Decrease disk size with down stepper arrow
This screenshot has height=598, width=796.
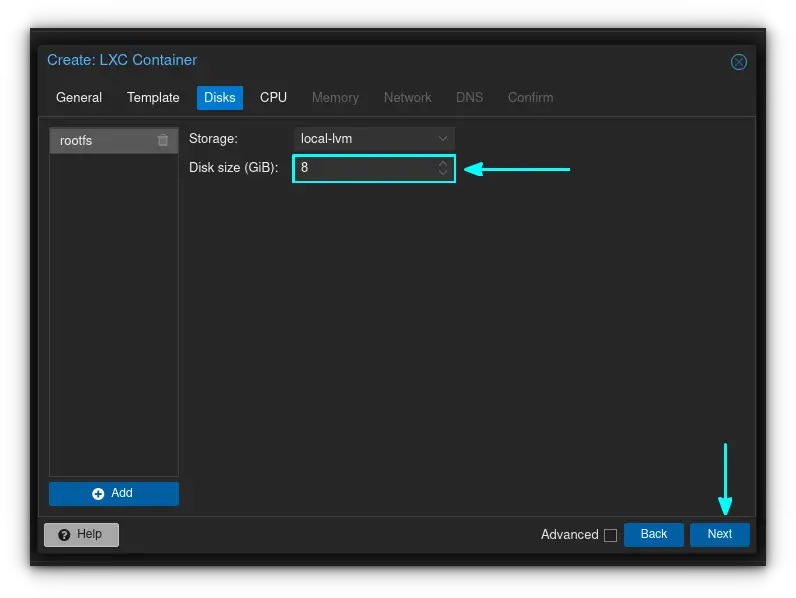(443, 173)
